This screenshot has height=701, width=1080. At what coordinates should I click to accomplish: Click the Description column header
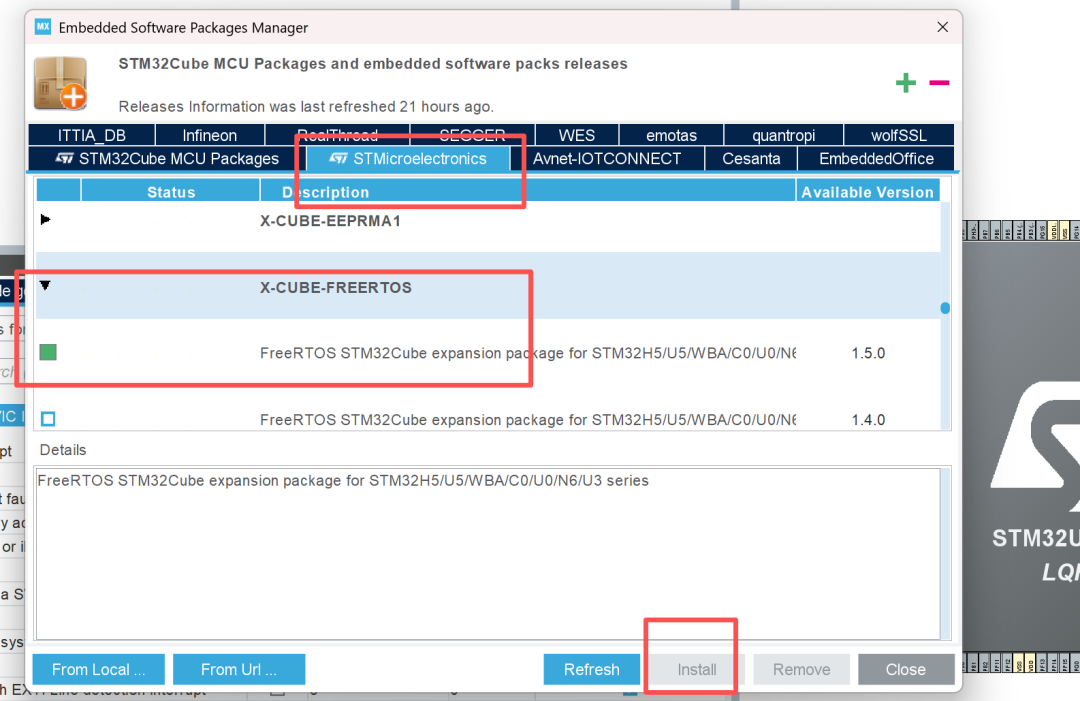(528, 192)
